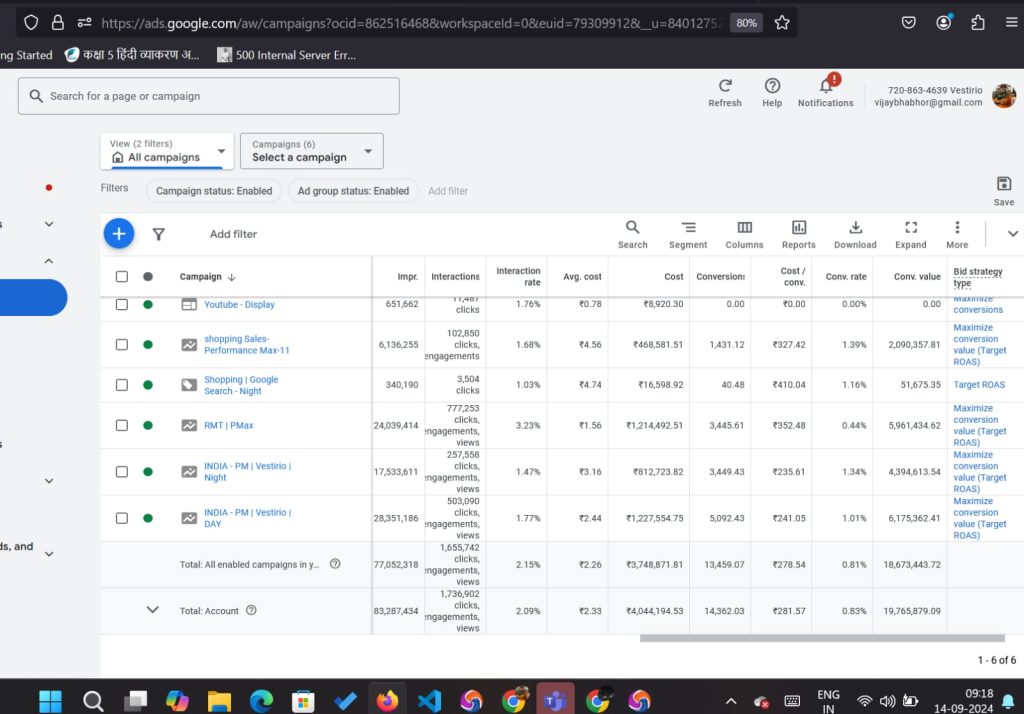Sort by Avg. cost column
This screenshot has height=714, width=1024.
tap(582, 277)
